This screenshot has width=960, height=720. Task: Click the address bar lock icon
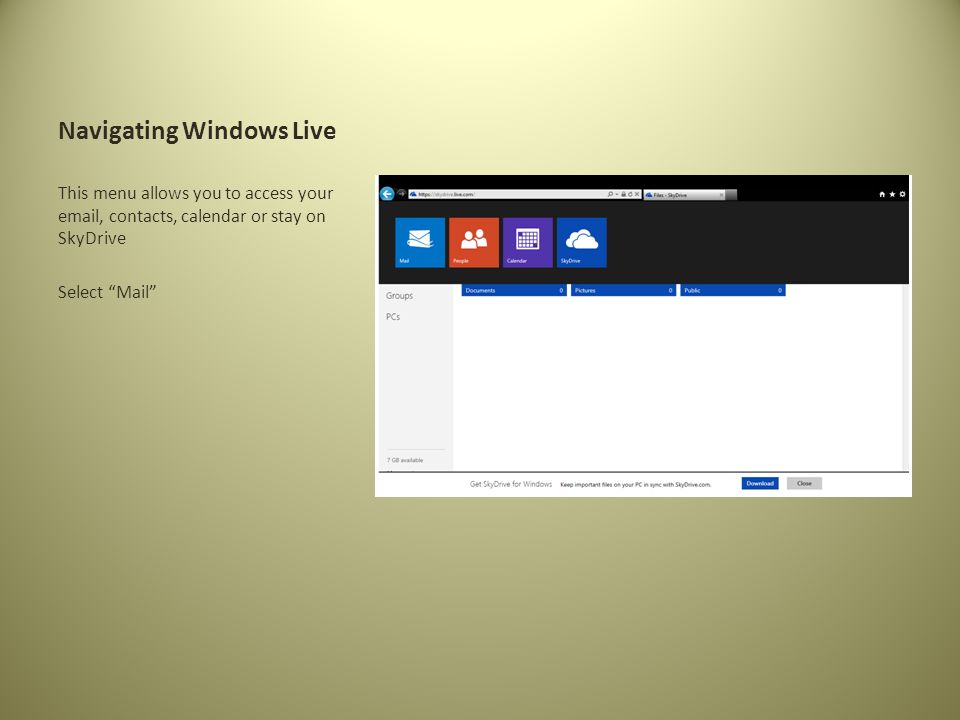(624, 194)
